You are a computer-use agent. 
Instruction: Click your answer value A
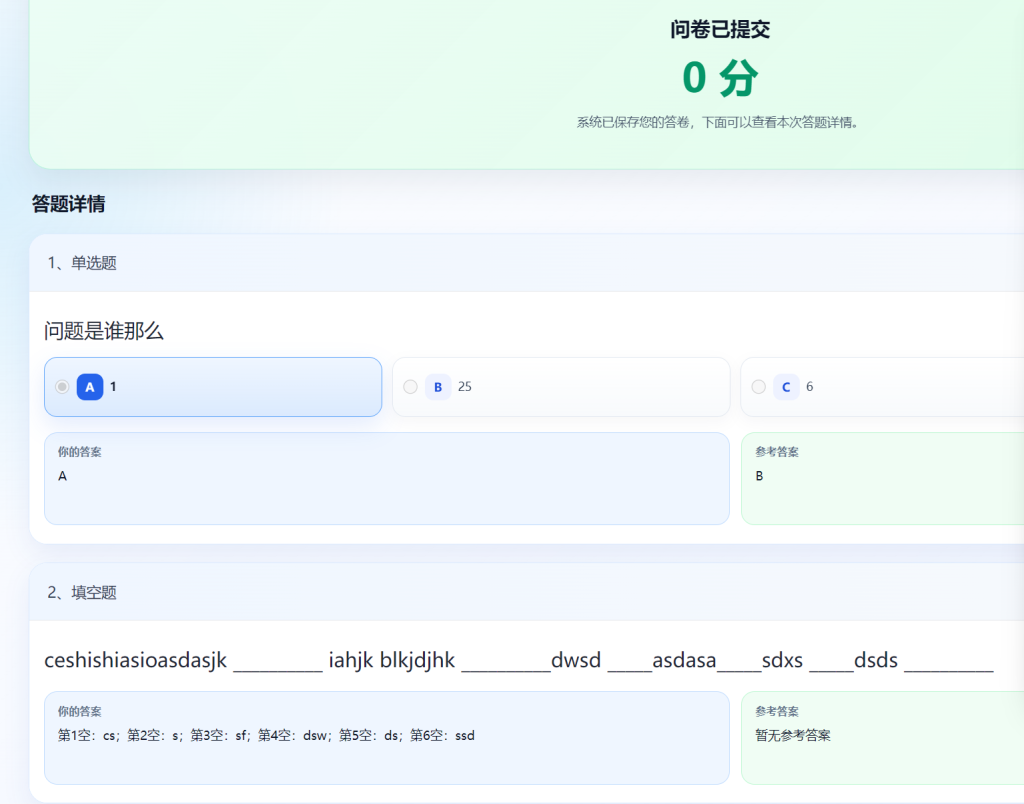tap(62, 476)
